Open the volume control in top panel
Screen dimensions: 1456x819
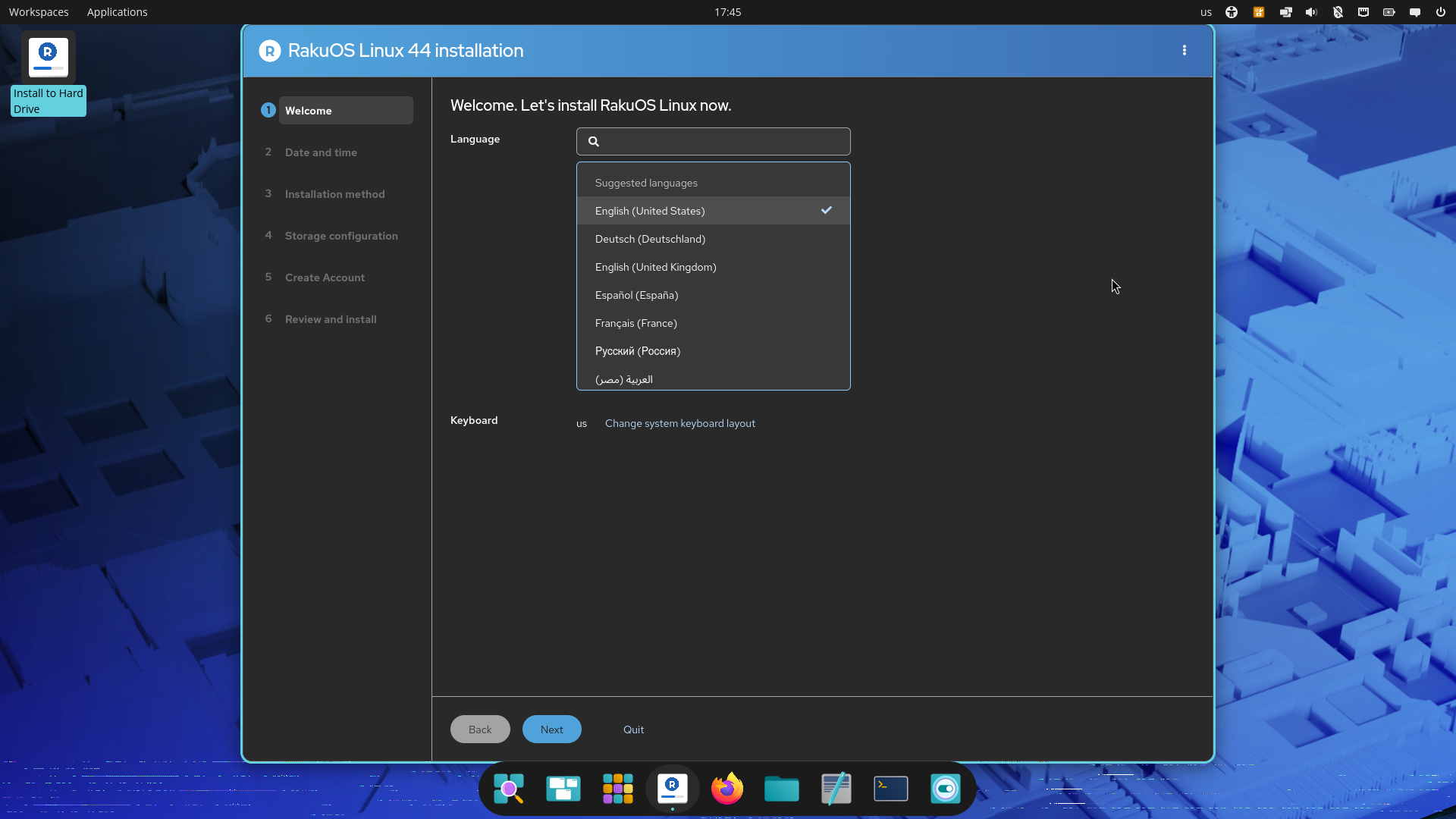1311,12
